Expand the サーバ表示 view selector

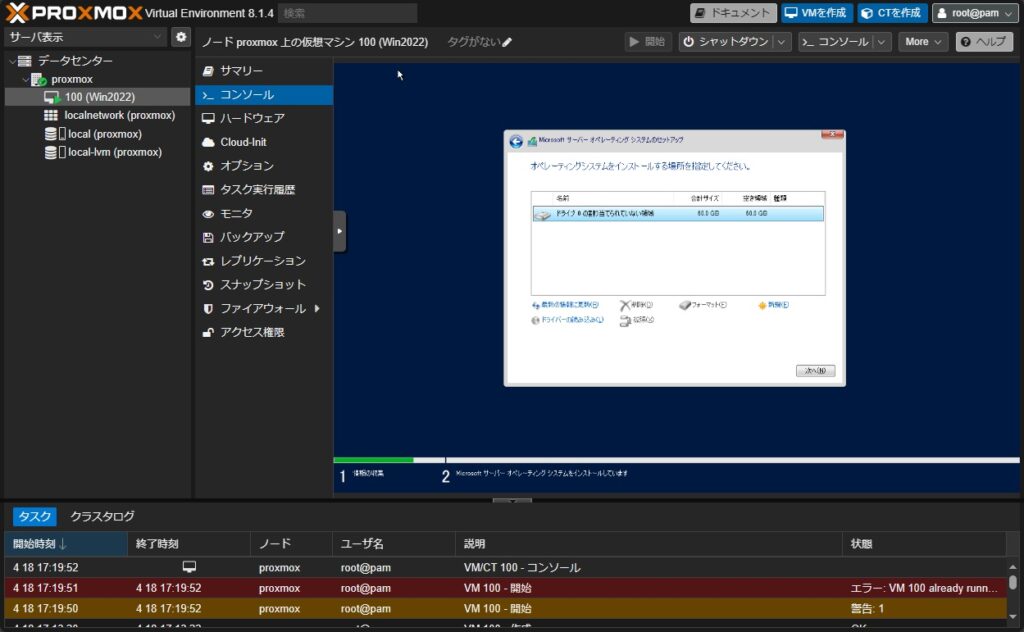coord(159,37)
